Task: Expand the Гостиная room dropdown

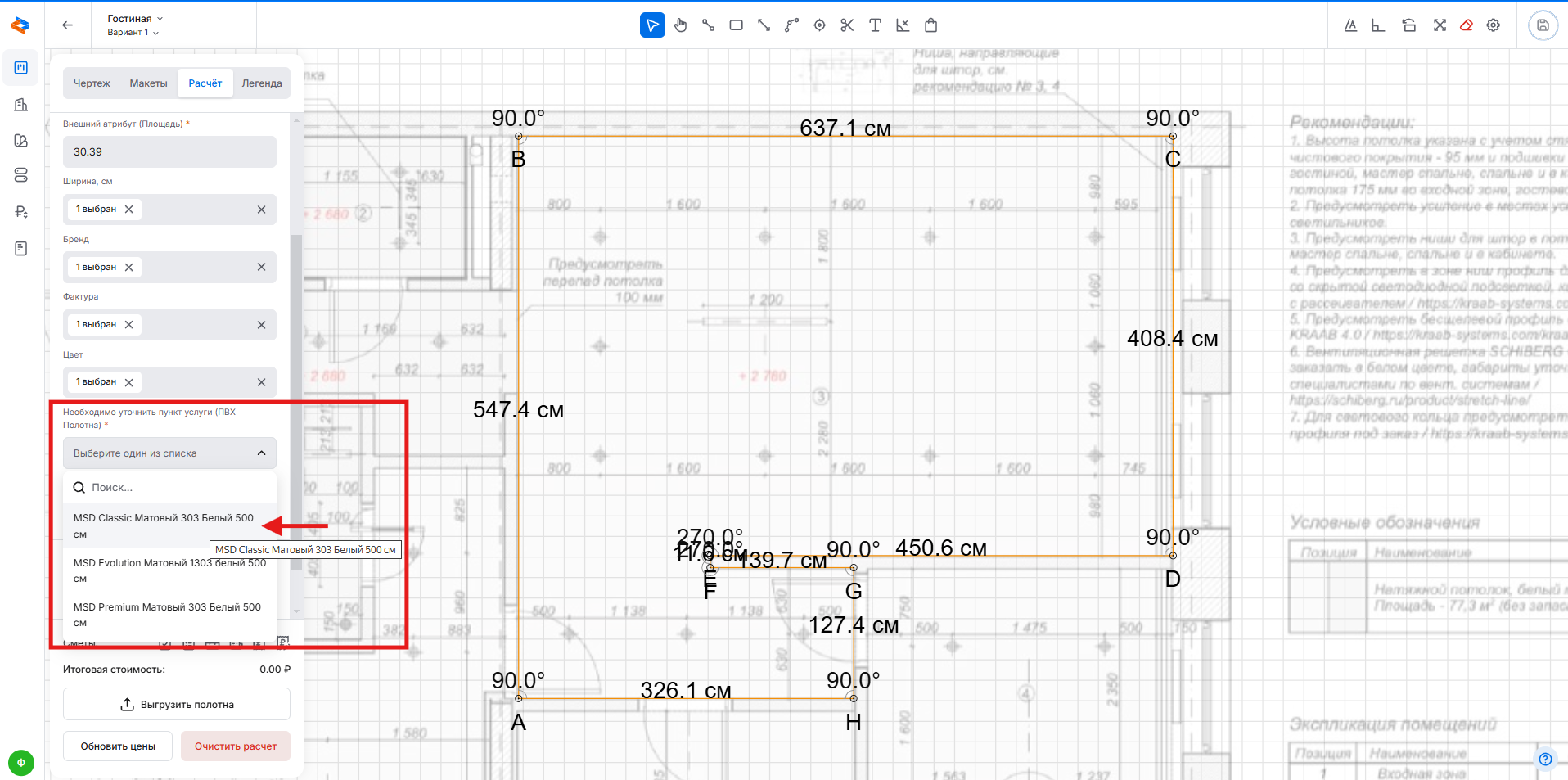Action: (135, 18)
